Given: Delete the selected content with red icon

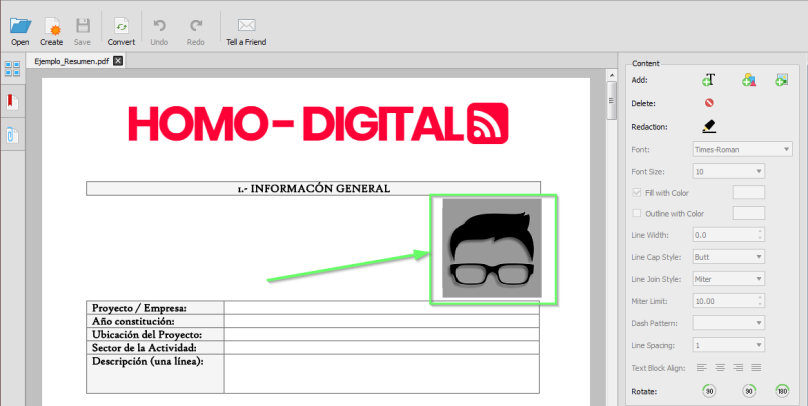Looking at the screenshot, I should [x=709, y=103].
